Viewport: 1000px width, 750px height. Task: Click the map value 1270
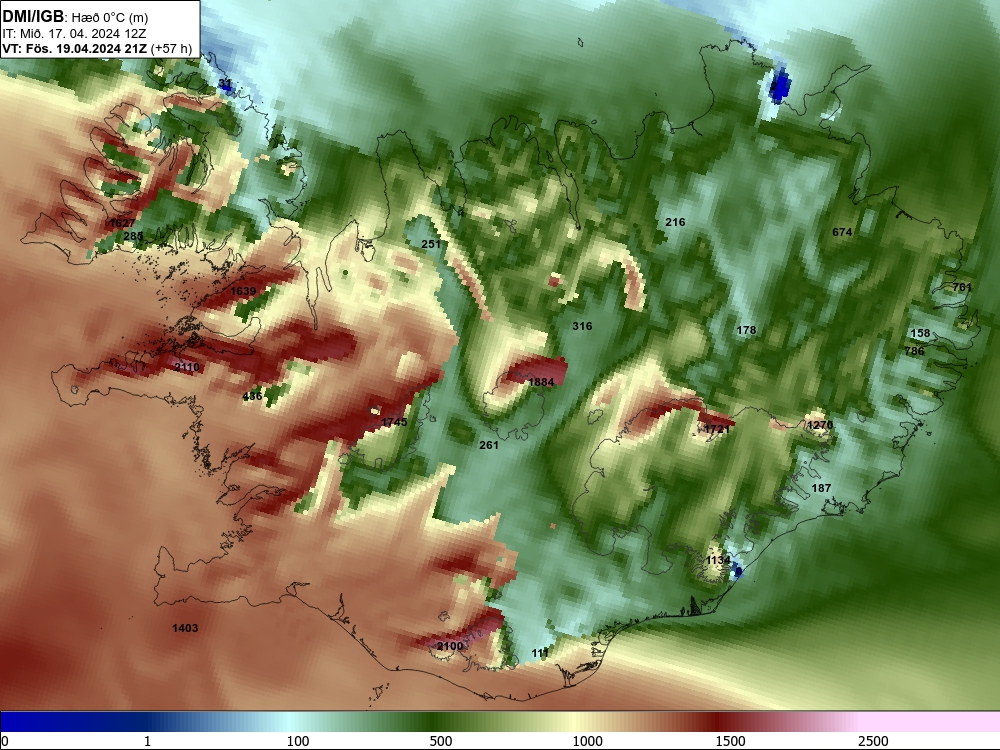[x=820, y=425]
